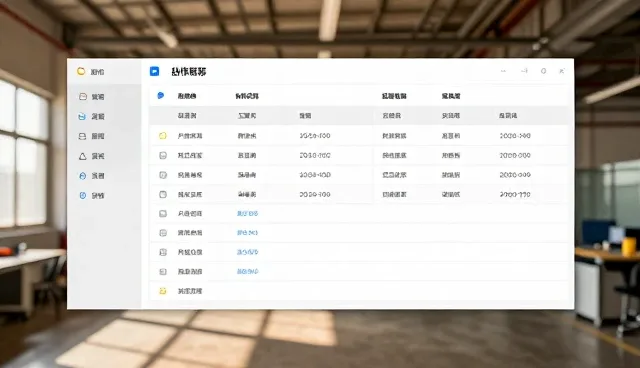Open the third sidebar item with tray icon
This screenshot has width=640, height=368.
coord(92,136)
